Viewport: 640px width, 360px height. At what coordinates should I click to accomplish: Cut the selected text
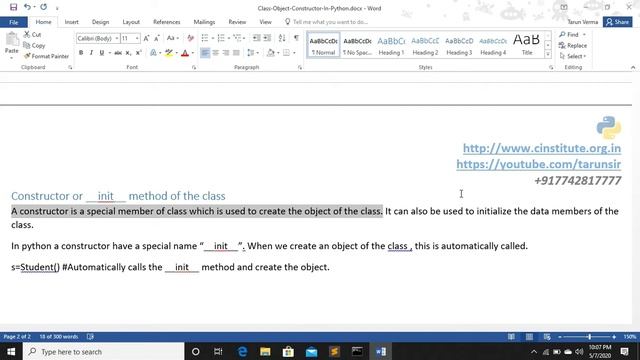click(33, 35)
